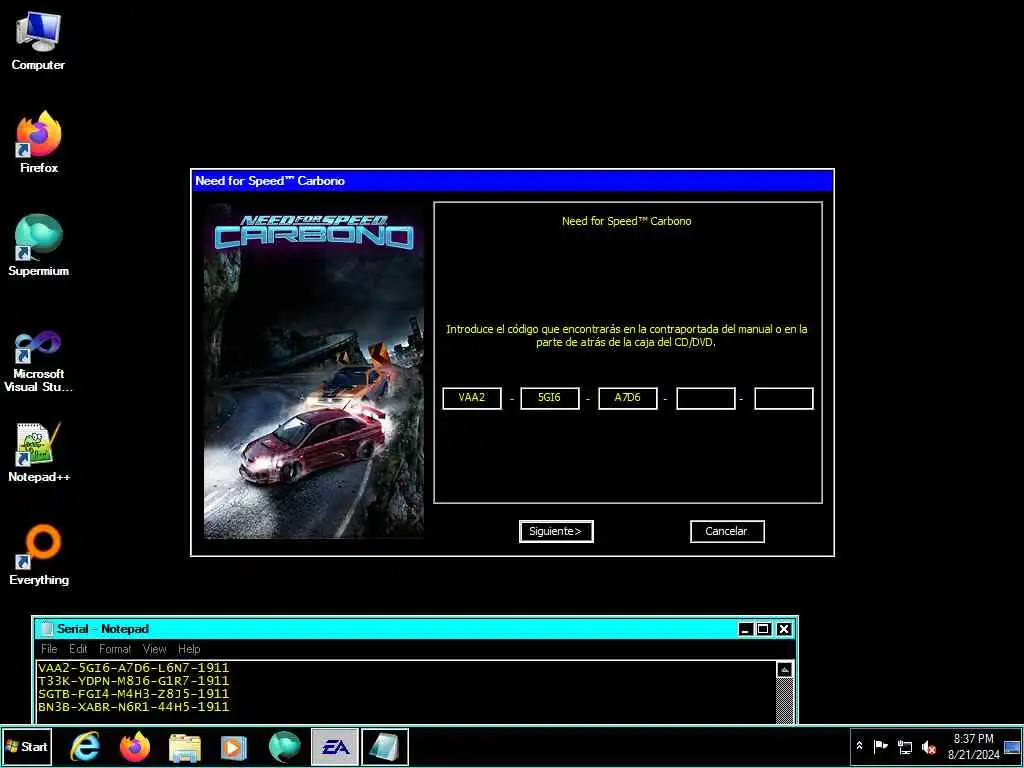1024x768 pixels.
Task: Open the Edit menu in Notepad
Action: [78, 648]
